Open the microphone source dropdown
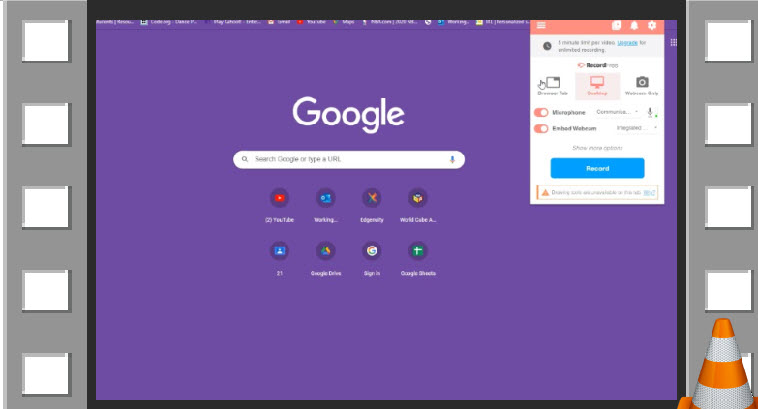 tap(617, 112)
